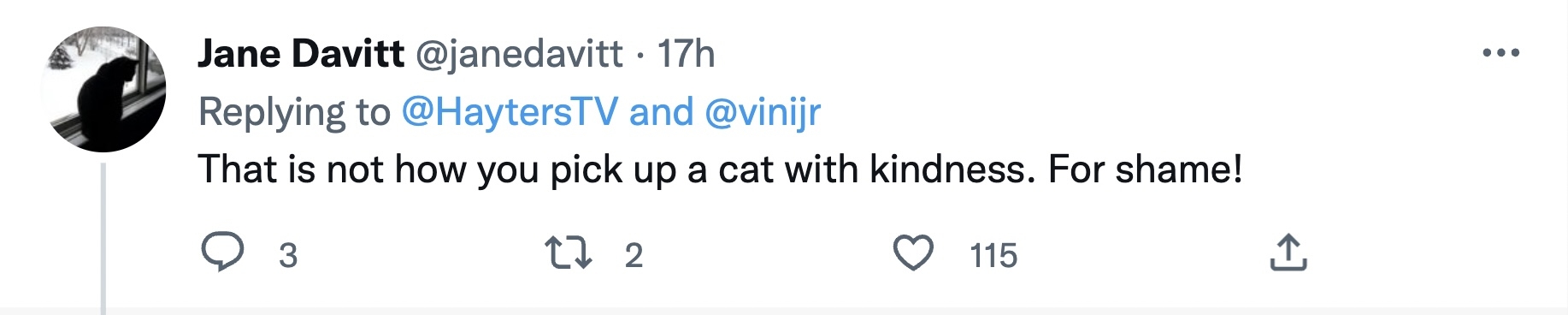Image resolution: width=1568 pixels, height=315 pixels.
Task: Click the retweet count 2
Action: pyautogui.click(x=634, y=255)
